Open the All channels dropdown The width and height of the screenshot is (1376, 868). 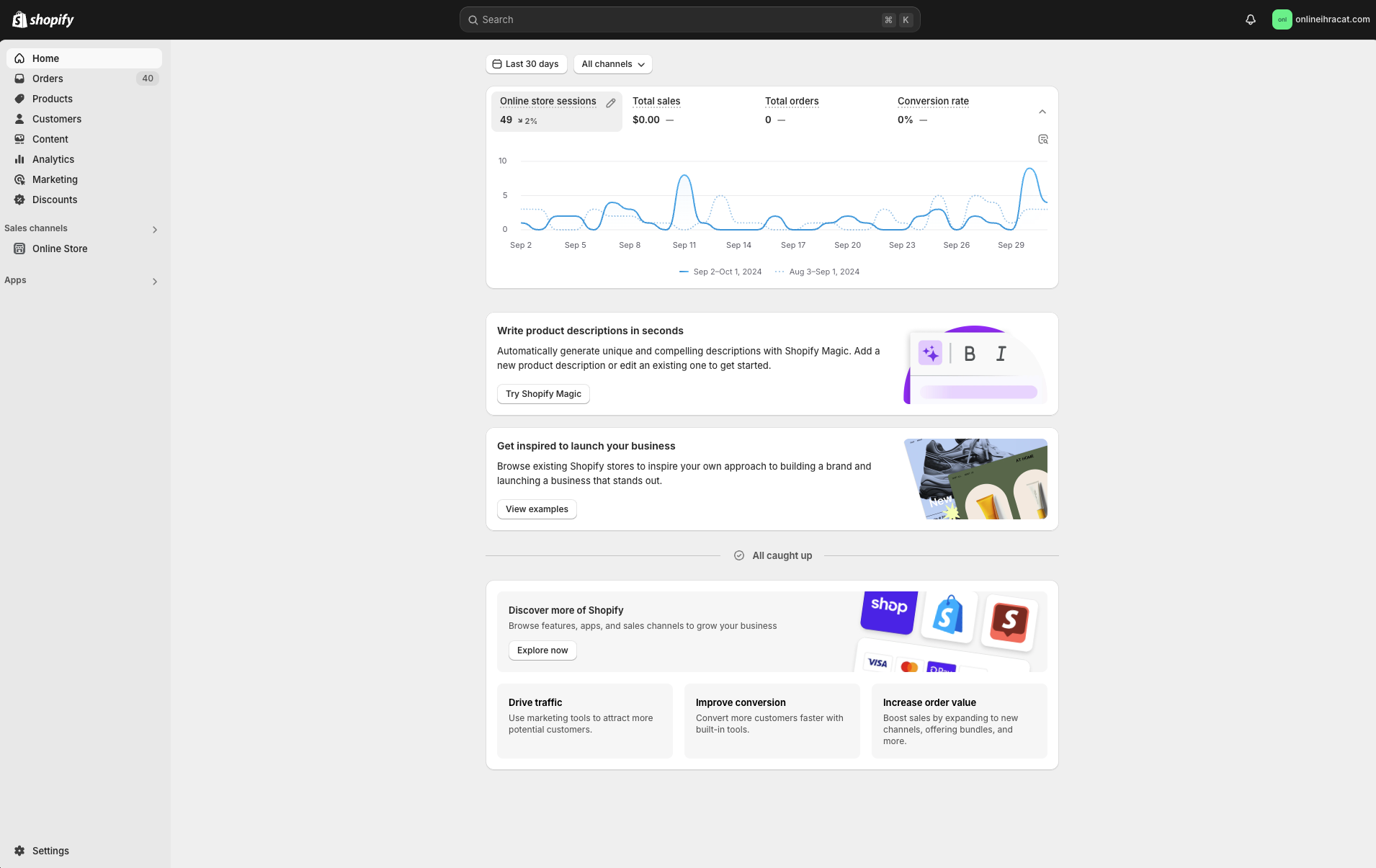(x=613, y=64)
